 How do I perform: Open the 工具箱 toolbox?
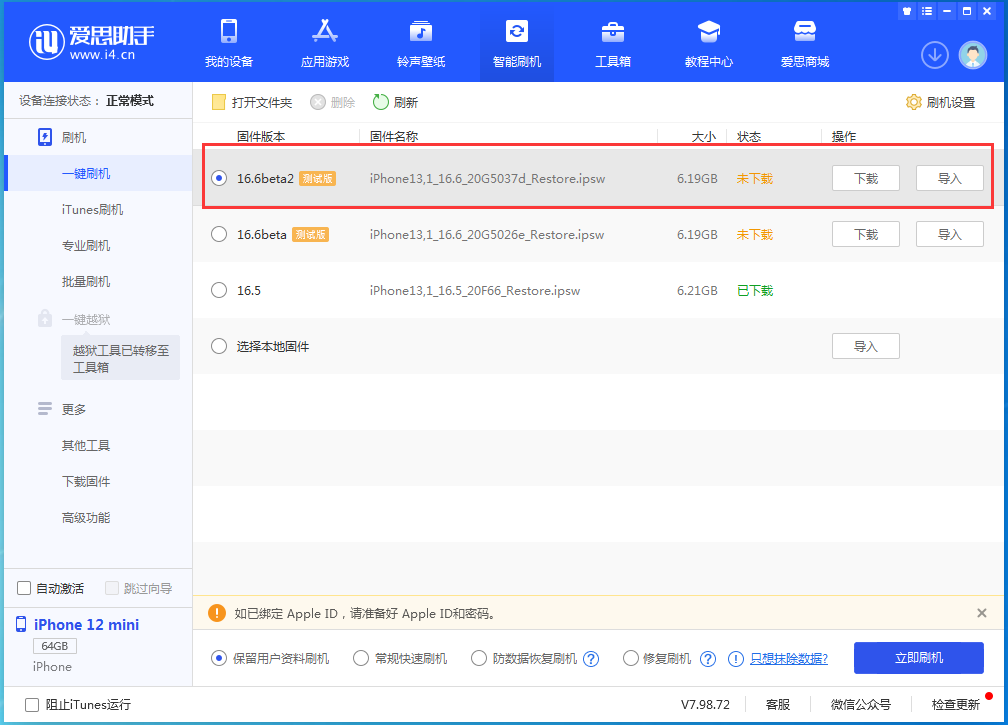[x=613, y=44]
